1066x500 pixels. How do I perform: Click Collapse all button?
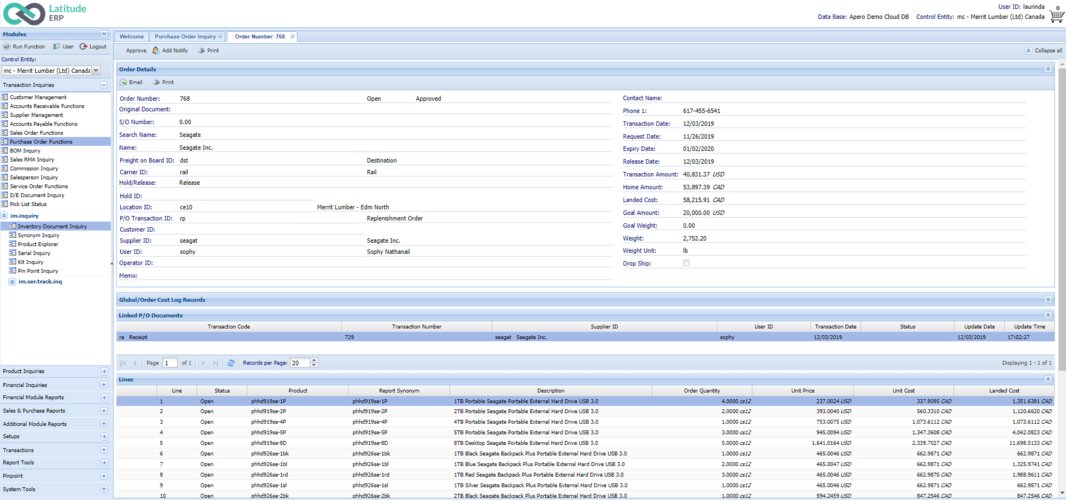1044,50
